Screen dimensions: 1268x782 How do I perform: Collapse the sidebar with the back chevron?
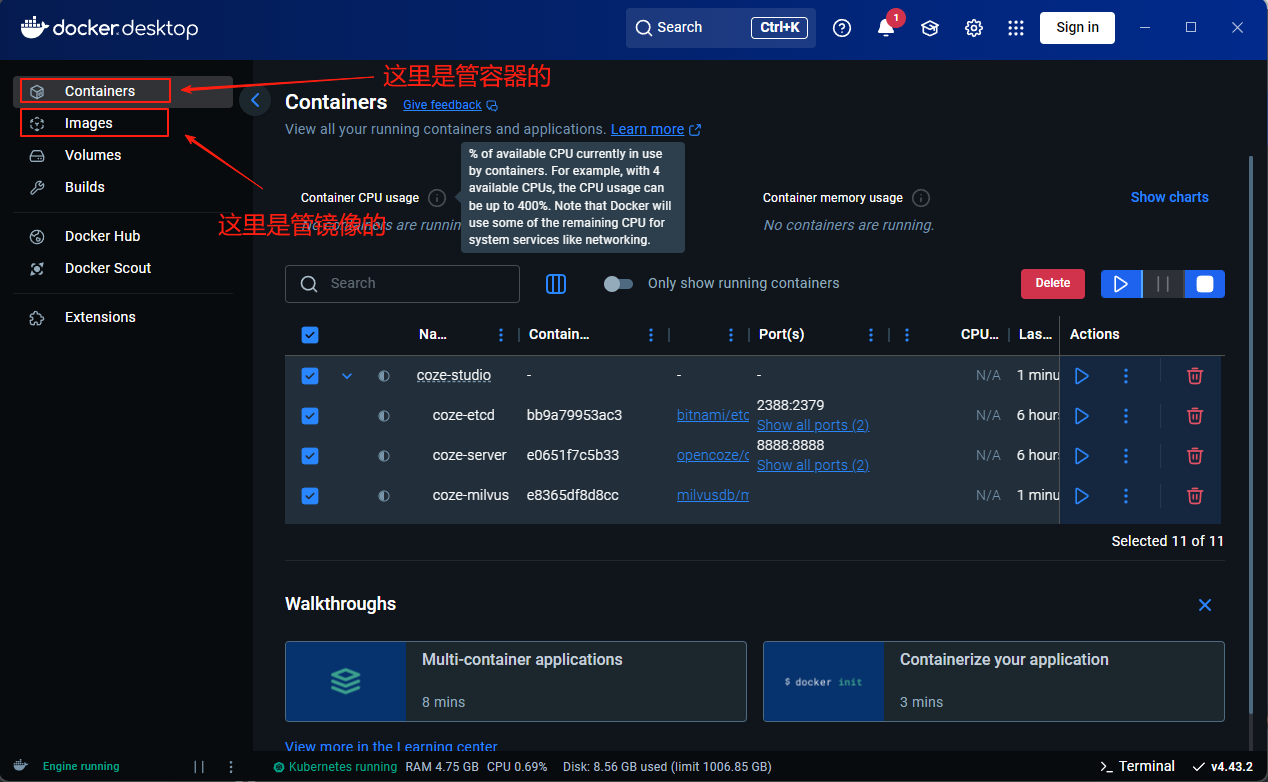pos(255,100)
